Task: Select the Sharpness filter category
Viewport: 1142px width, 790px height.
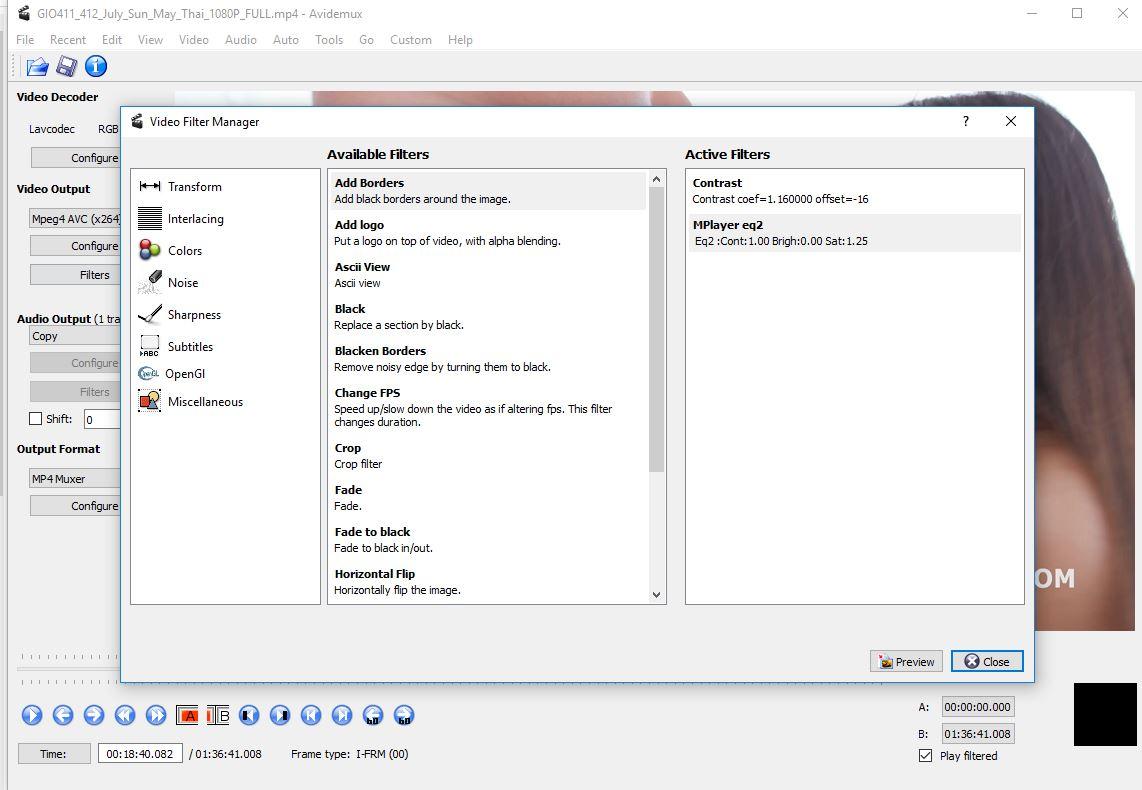Action: (193, 315)
